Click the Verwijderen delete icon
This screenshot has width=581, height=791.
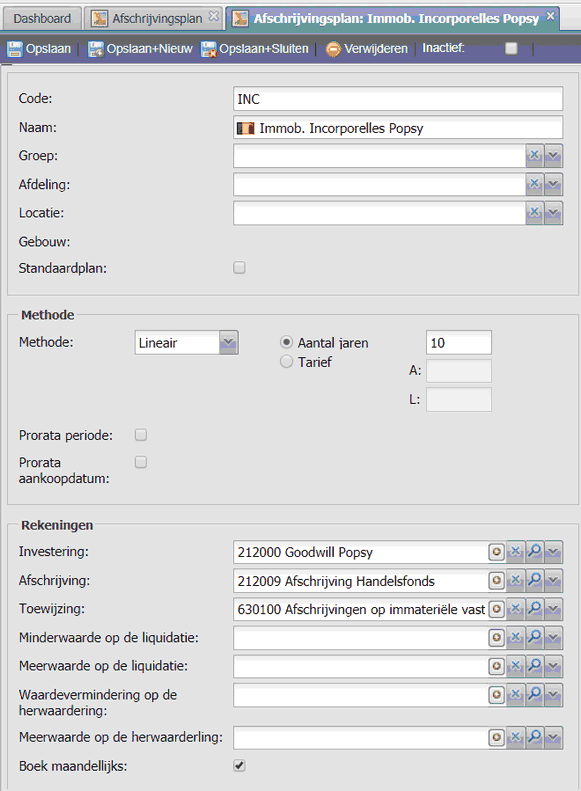[333, 49]
